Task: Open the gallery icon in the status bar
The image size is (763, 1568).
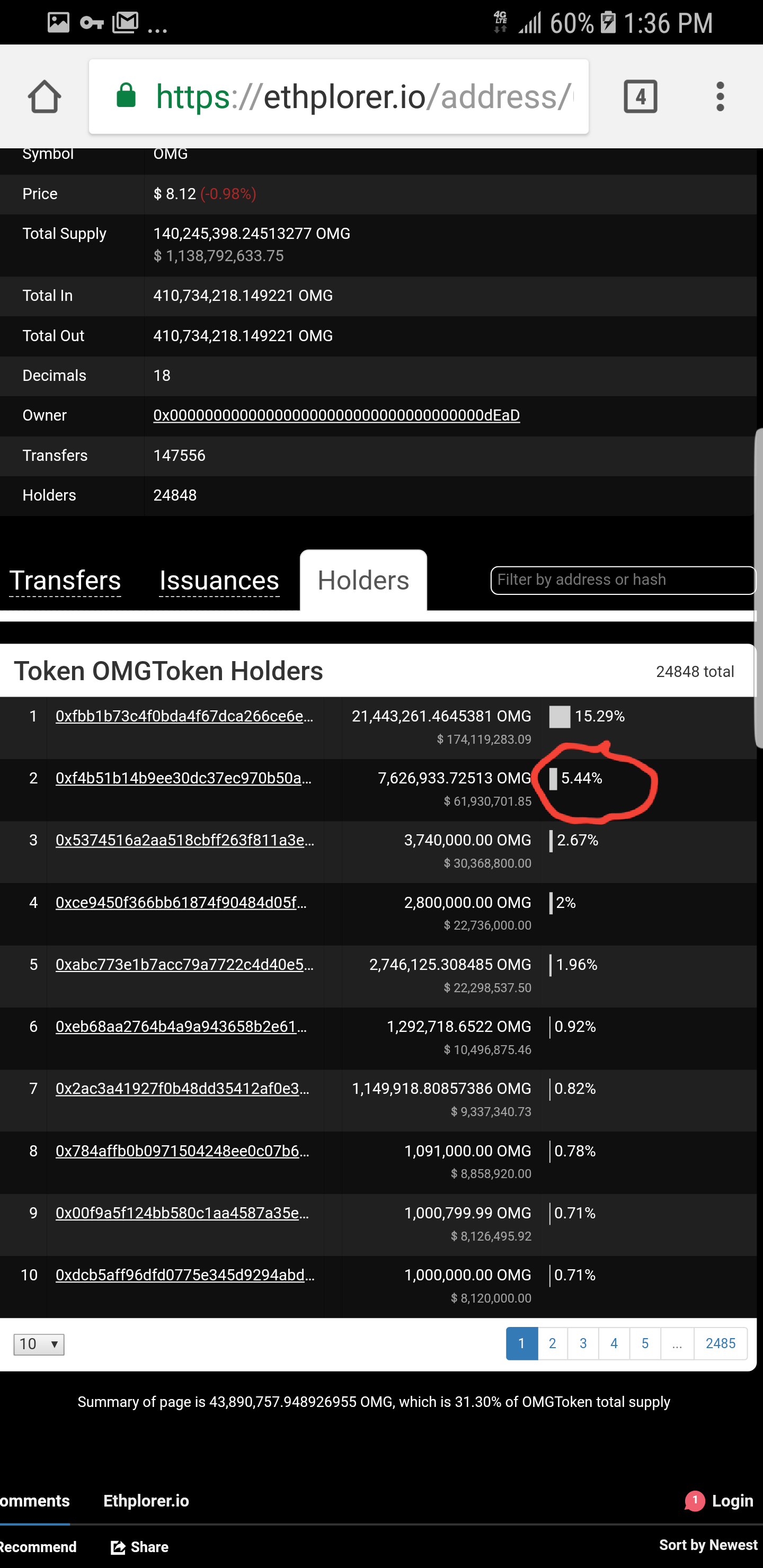Action: pyautogui.click(x=58, y=23)
